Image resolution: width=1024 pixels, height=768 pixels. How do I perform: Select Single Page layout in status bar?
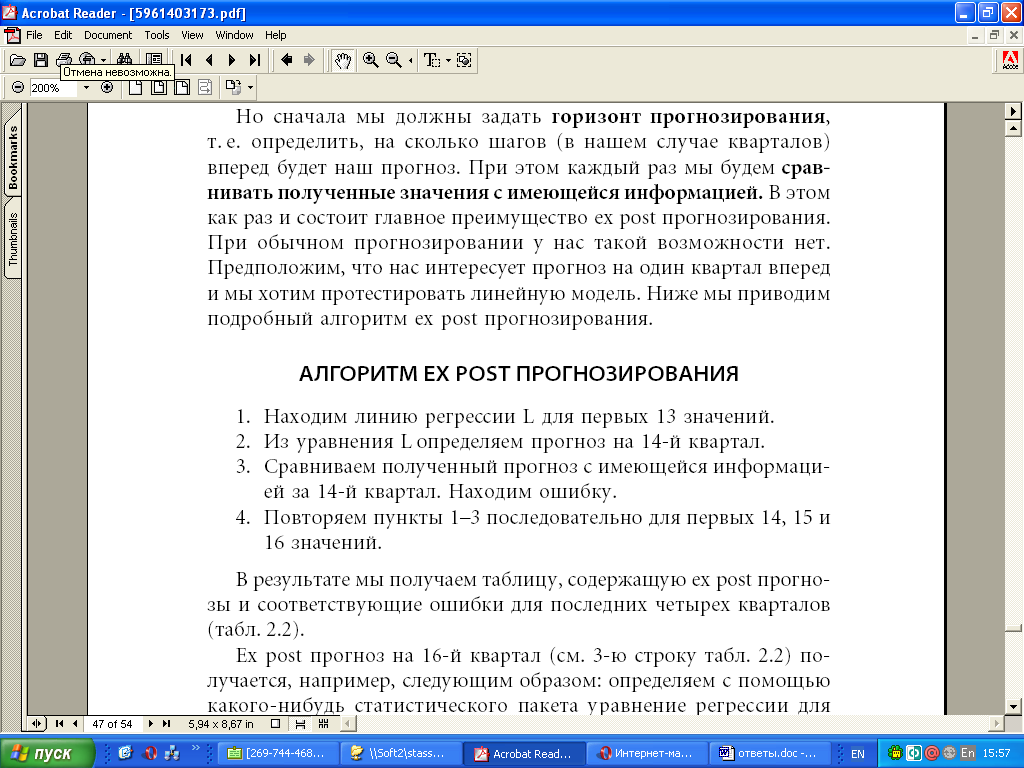tap(276, 724)
